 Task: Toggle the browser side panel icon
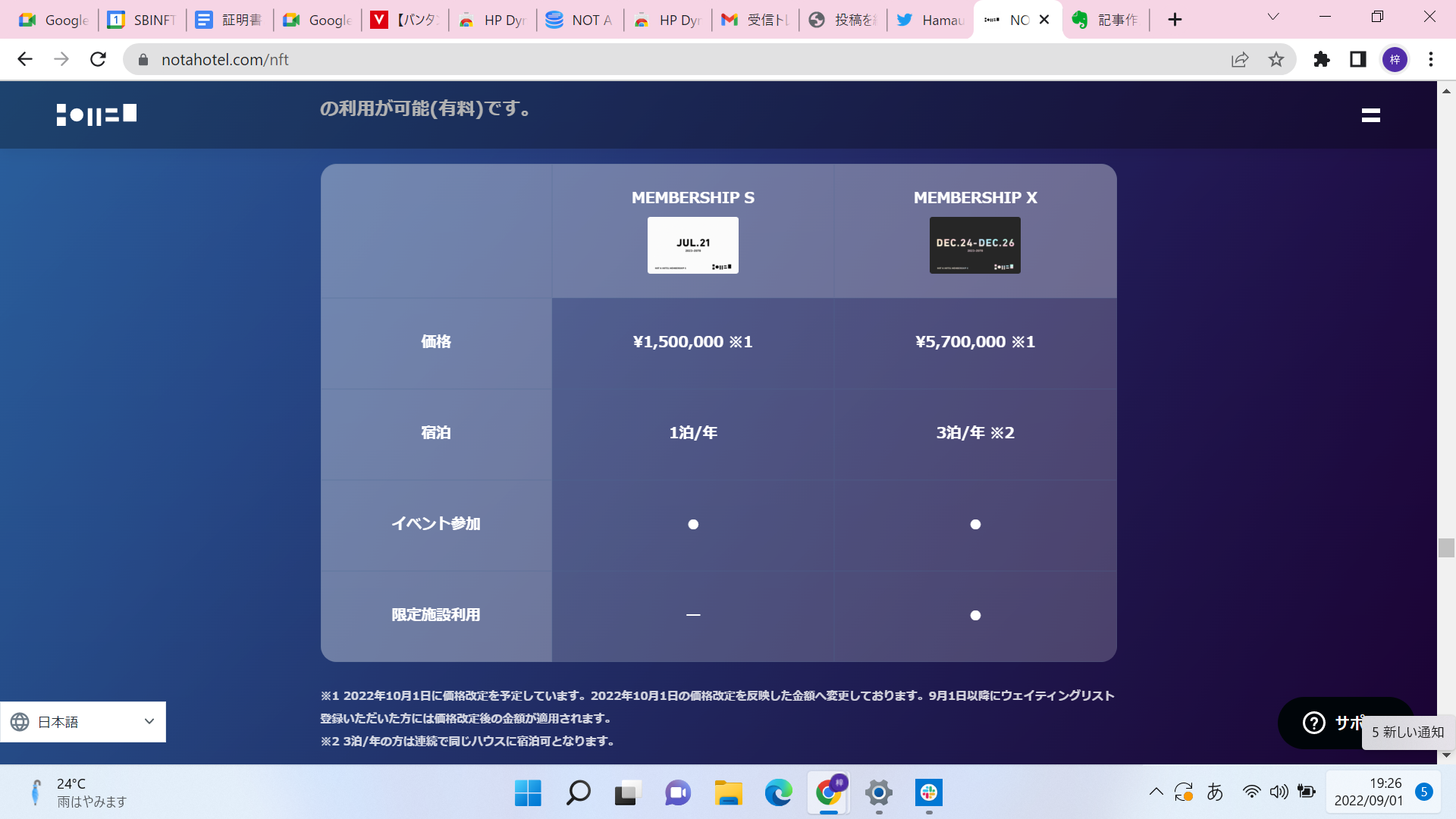point(1358,59)
